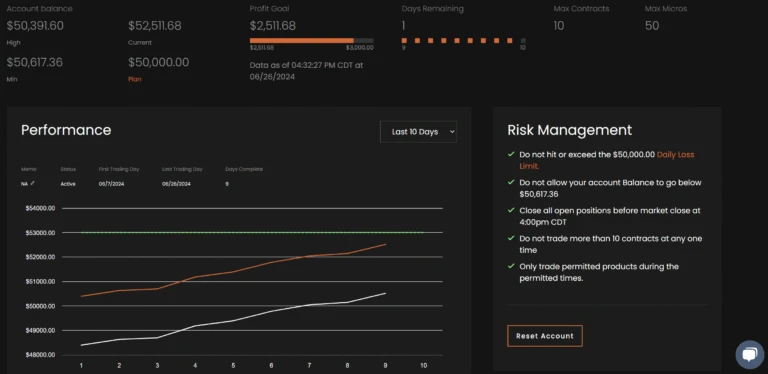Click the 4:00pm CDT market close rule

pos(610,216)
